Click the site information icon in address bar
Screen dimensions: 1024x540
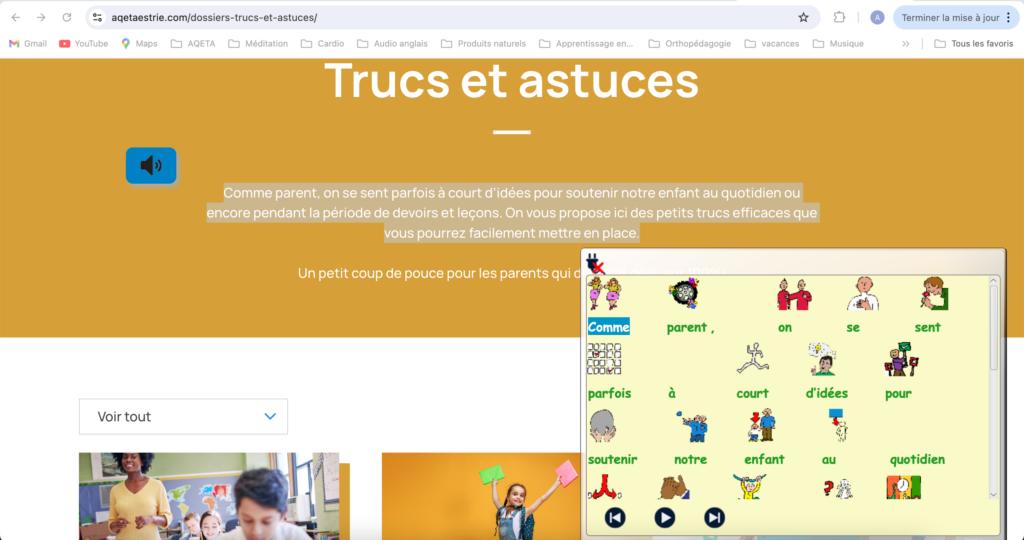click(x=97, y=17)
